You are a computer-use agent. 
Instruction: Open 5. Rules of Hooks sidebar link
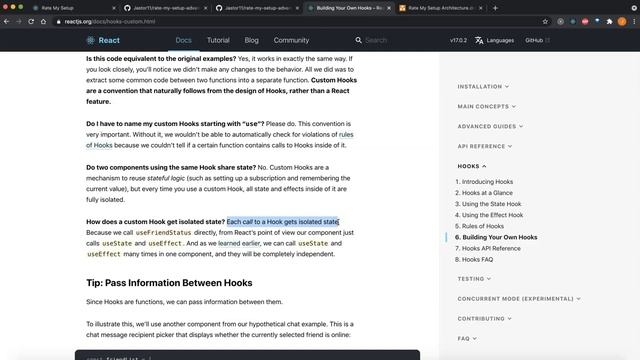coord(480,226)
